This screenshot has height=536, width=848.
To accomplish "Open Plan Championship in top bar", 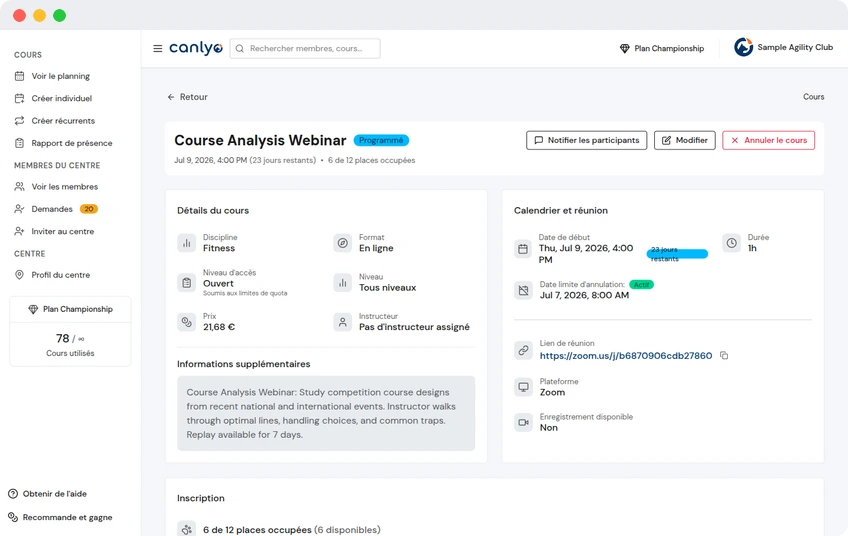I will (662, 49).
